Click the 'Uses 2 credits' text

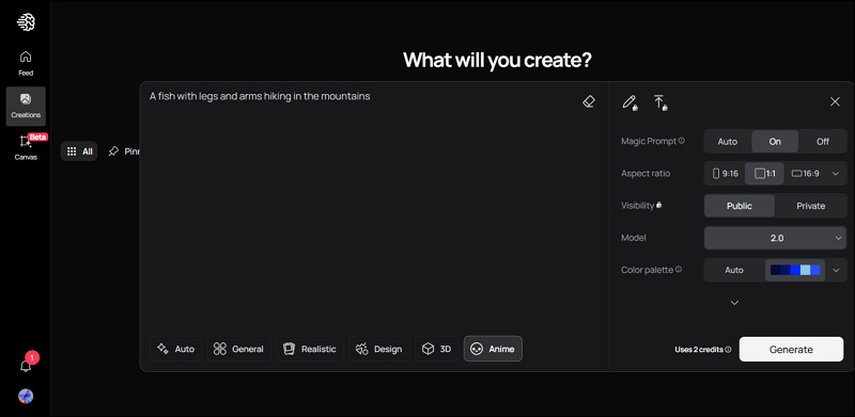[x=699, y=349]
